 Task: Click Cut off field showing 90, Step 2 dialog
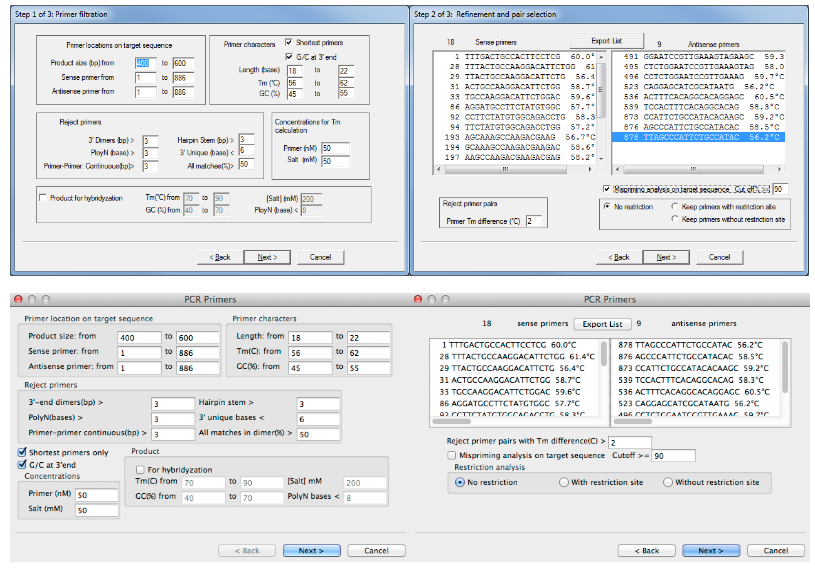click(x=780, y=189)
